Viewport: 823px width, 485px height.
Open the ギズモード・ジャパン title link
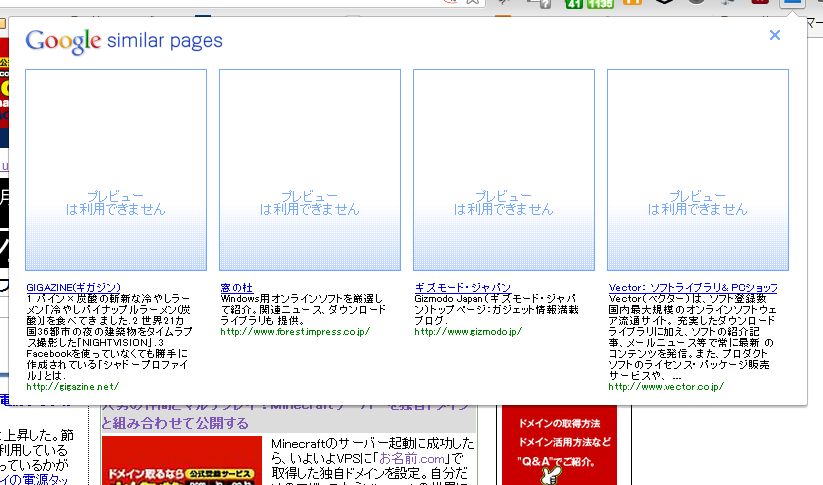(462, 288)
